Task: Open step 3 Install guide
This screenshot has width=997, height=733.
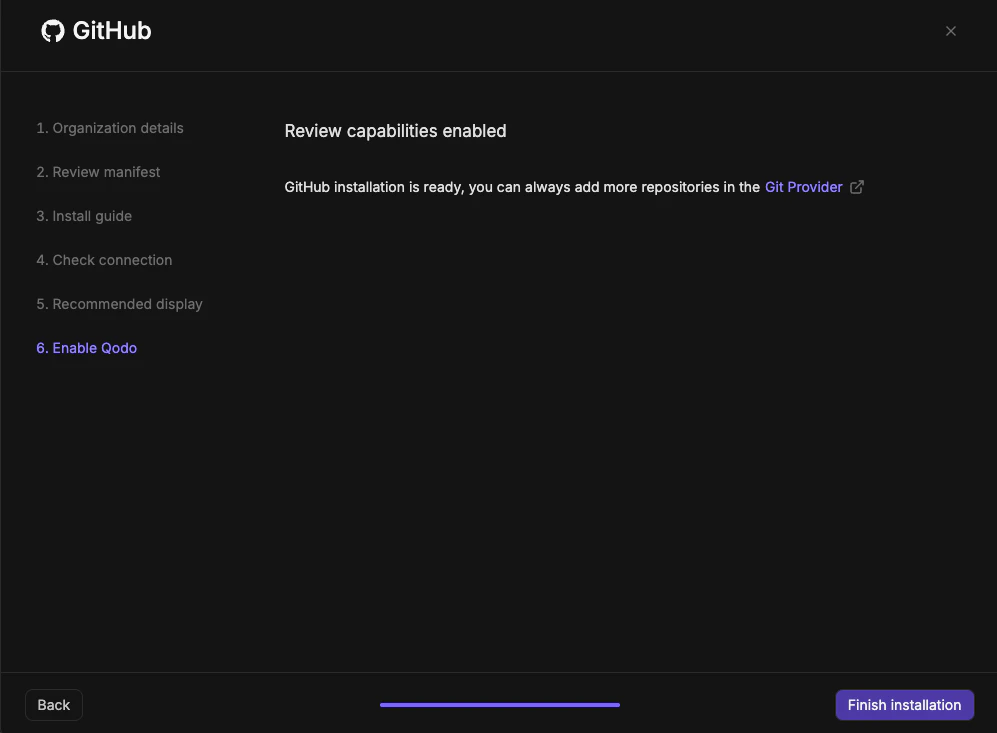Action: click(84, 216)
